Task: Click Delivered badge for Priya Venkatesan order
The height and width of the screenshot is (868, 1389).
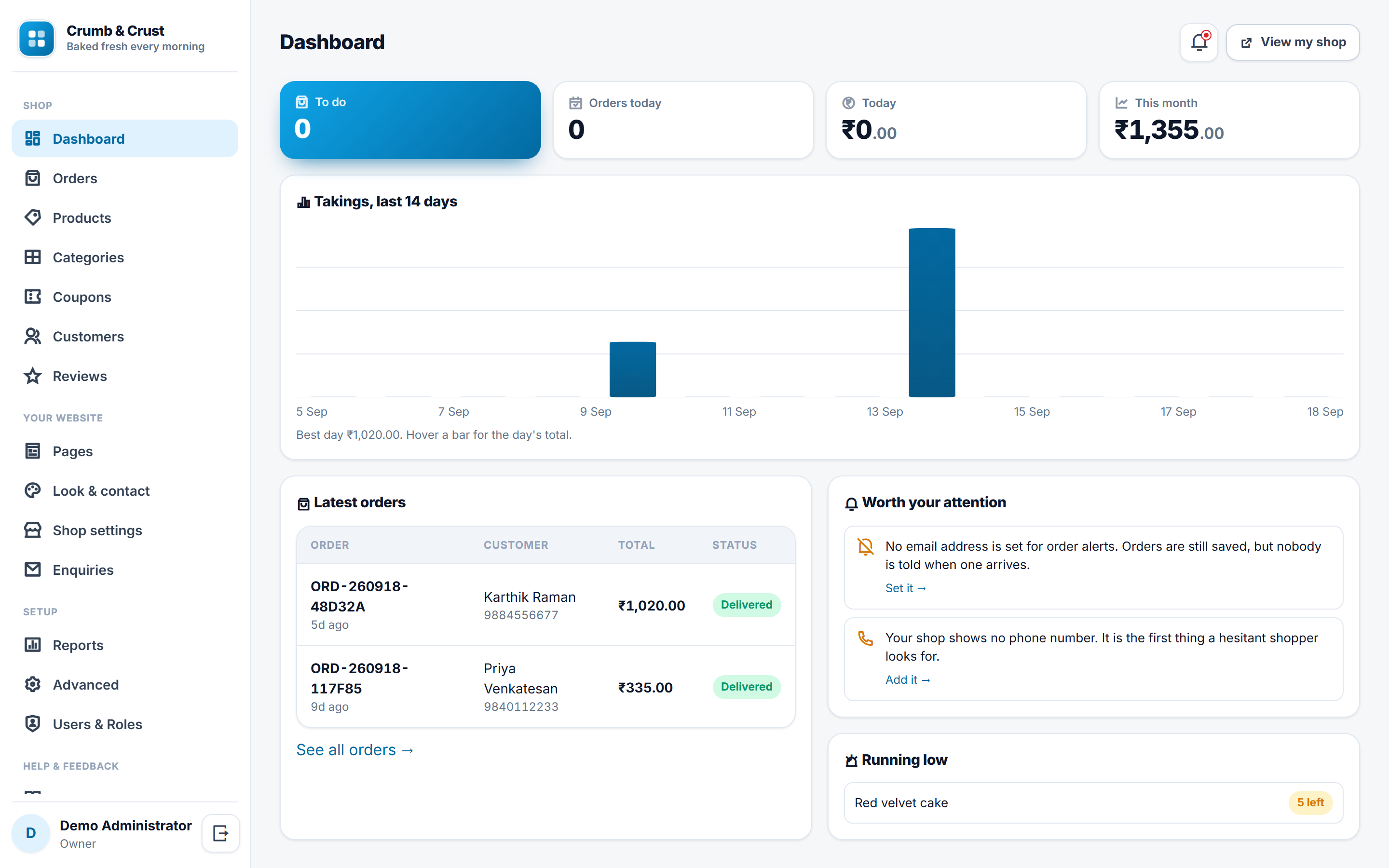Action: coord(746,687)
